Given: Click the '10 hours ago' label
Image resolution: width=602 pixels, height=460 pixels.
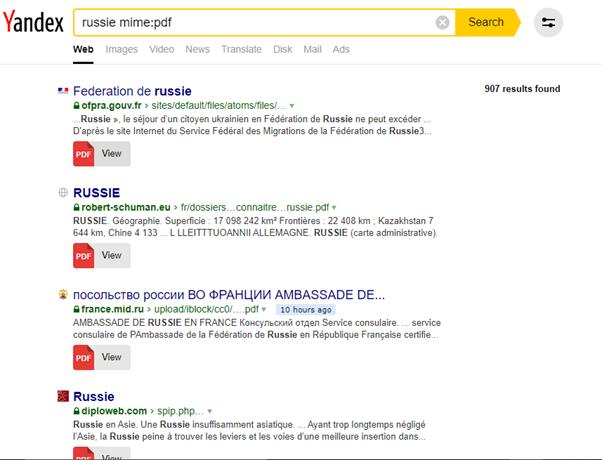Looking at the screenshot, I should (306, 309).
